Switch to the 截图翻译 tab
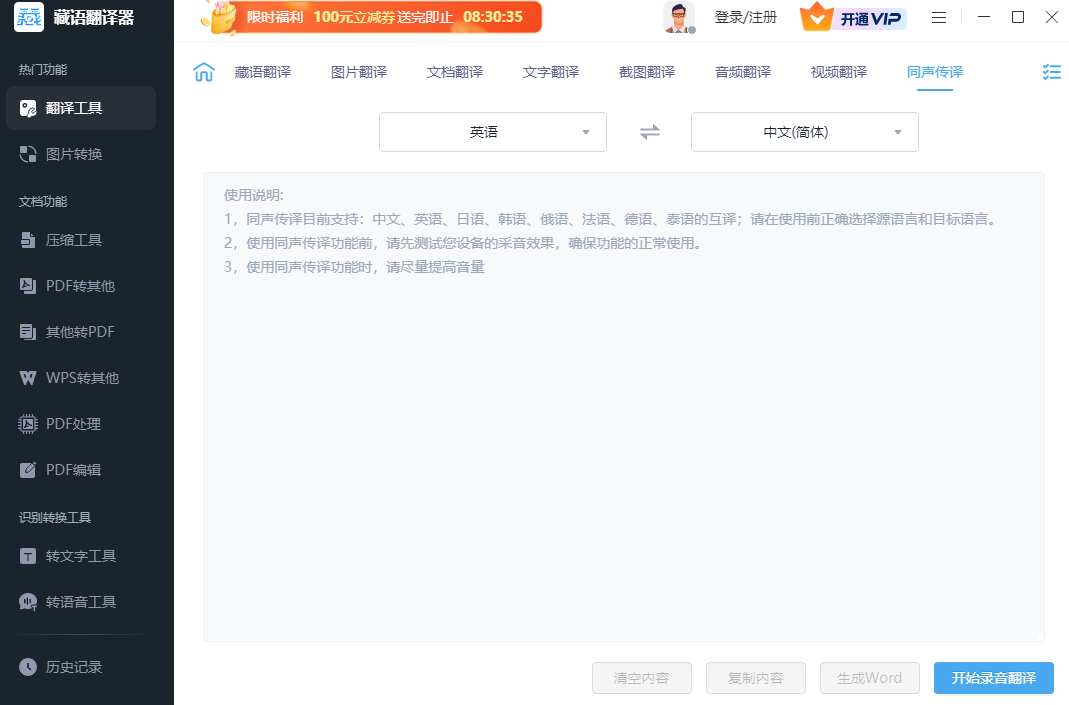 point(646,71)
